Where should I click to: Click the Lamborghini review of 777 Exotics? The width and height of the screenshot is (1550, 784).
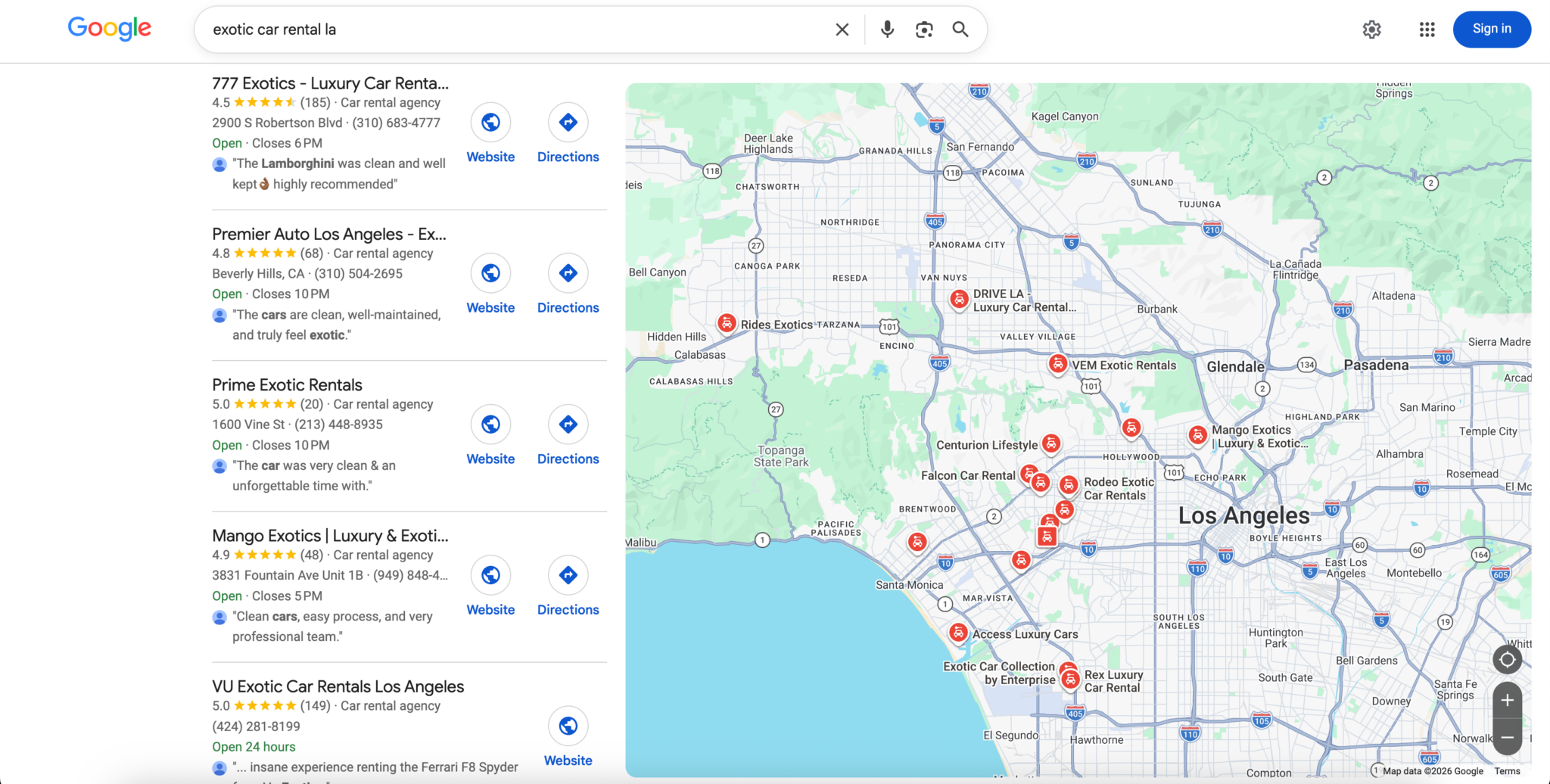coord(338,173)
